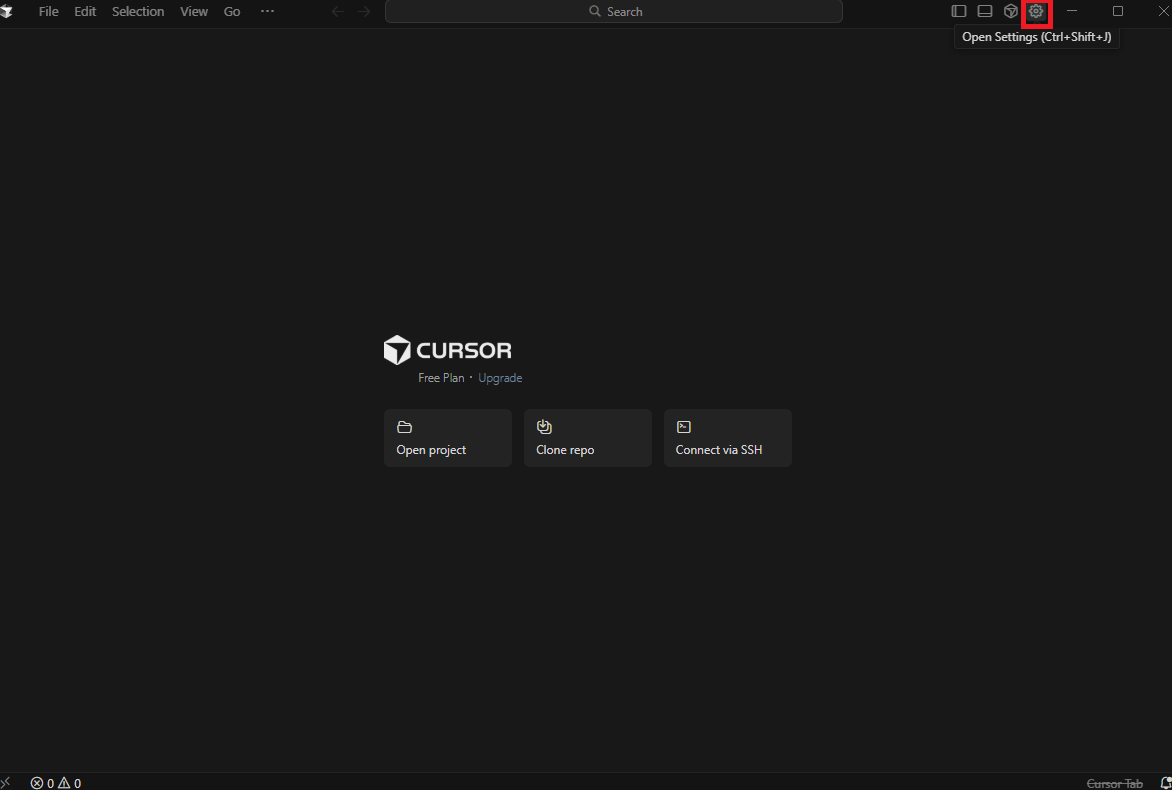Image resolution: width=1172 pixels, height=790 pixels.
Task: Toggle the bottom panel layout icon
Action: (985, 11)
